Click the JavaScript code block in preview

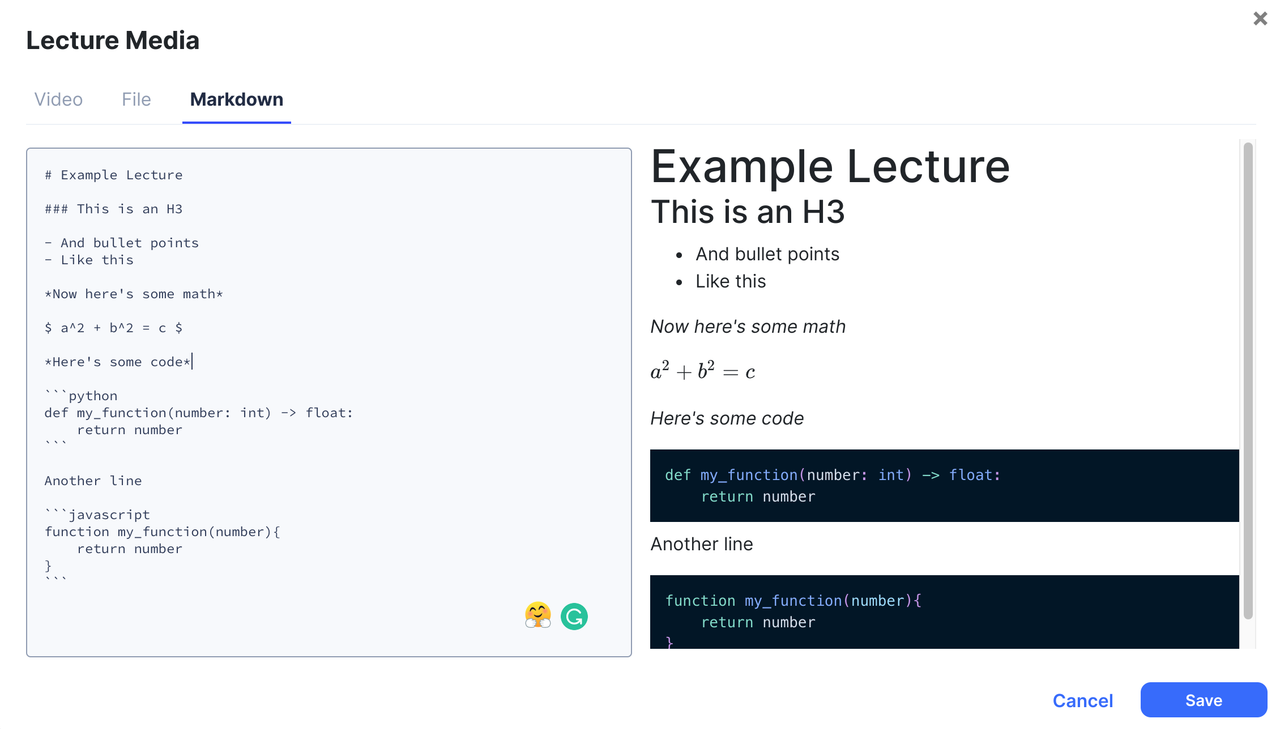[x=944, y=612]
